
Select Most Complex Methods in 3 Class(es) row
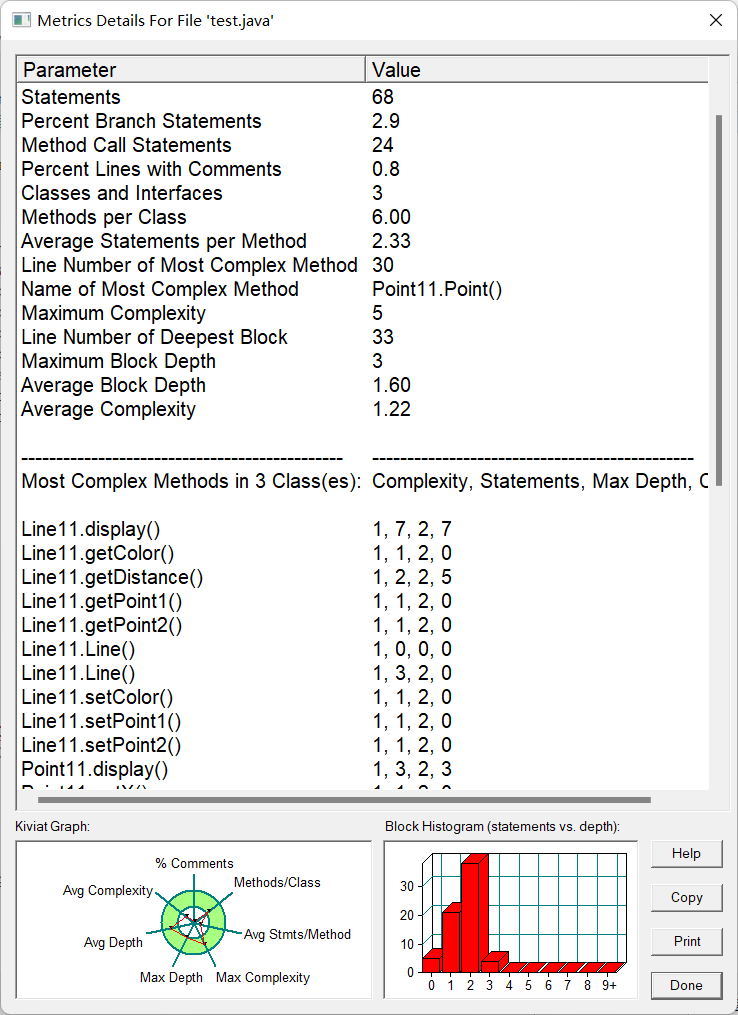pos(363,481)
